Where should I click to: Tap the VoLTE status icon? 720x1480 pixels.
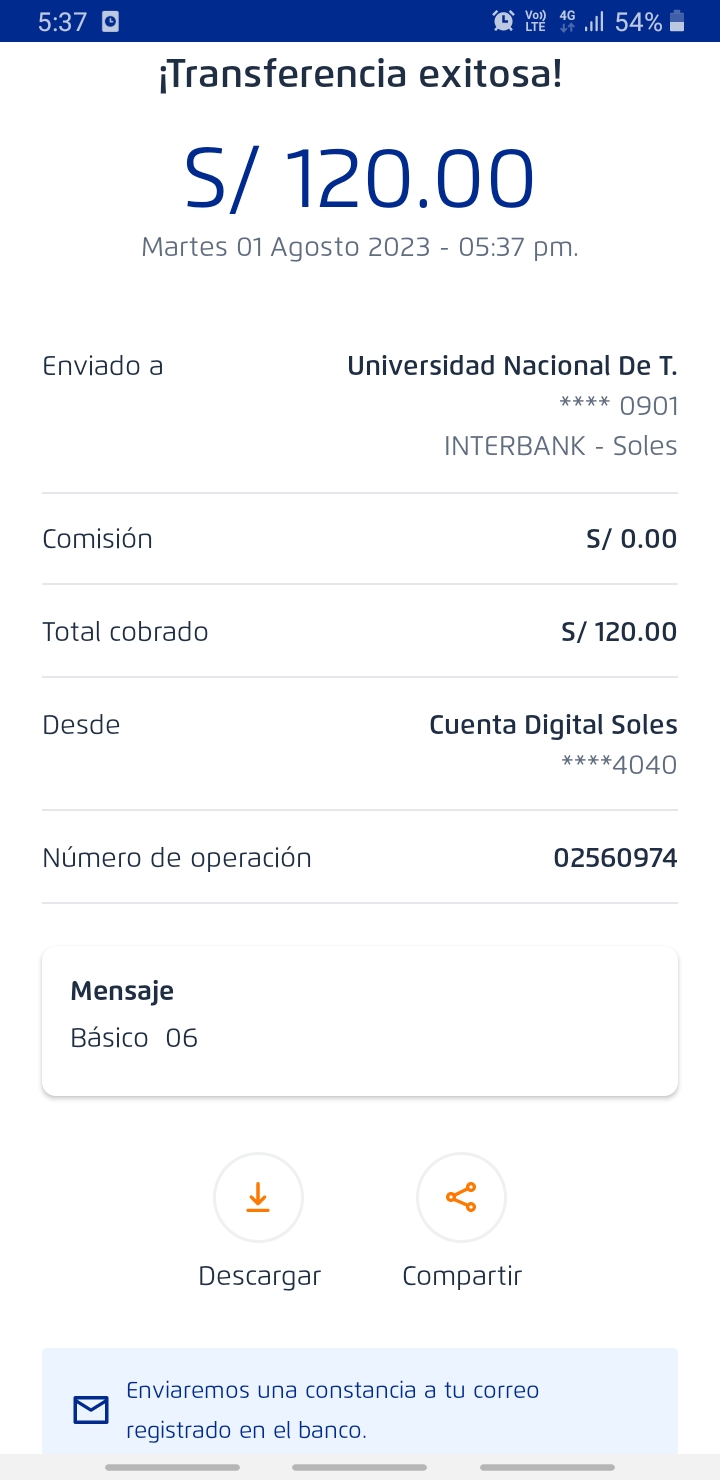pyautogui.click(x=535, y=21)
